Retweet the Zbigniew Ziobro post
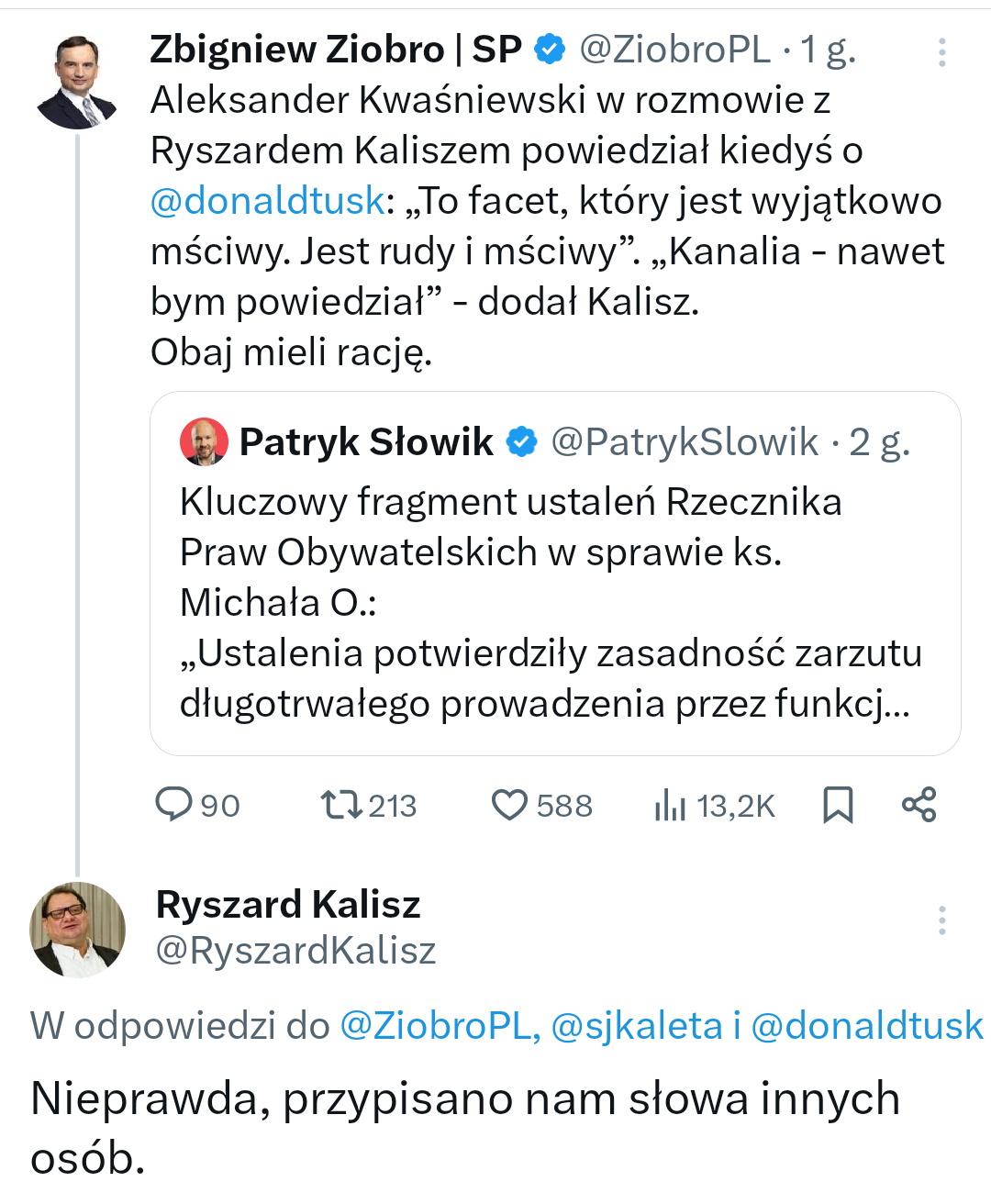 [340, 805]
